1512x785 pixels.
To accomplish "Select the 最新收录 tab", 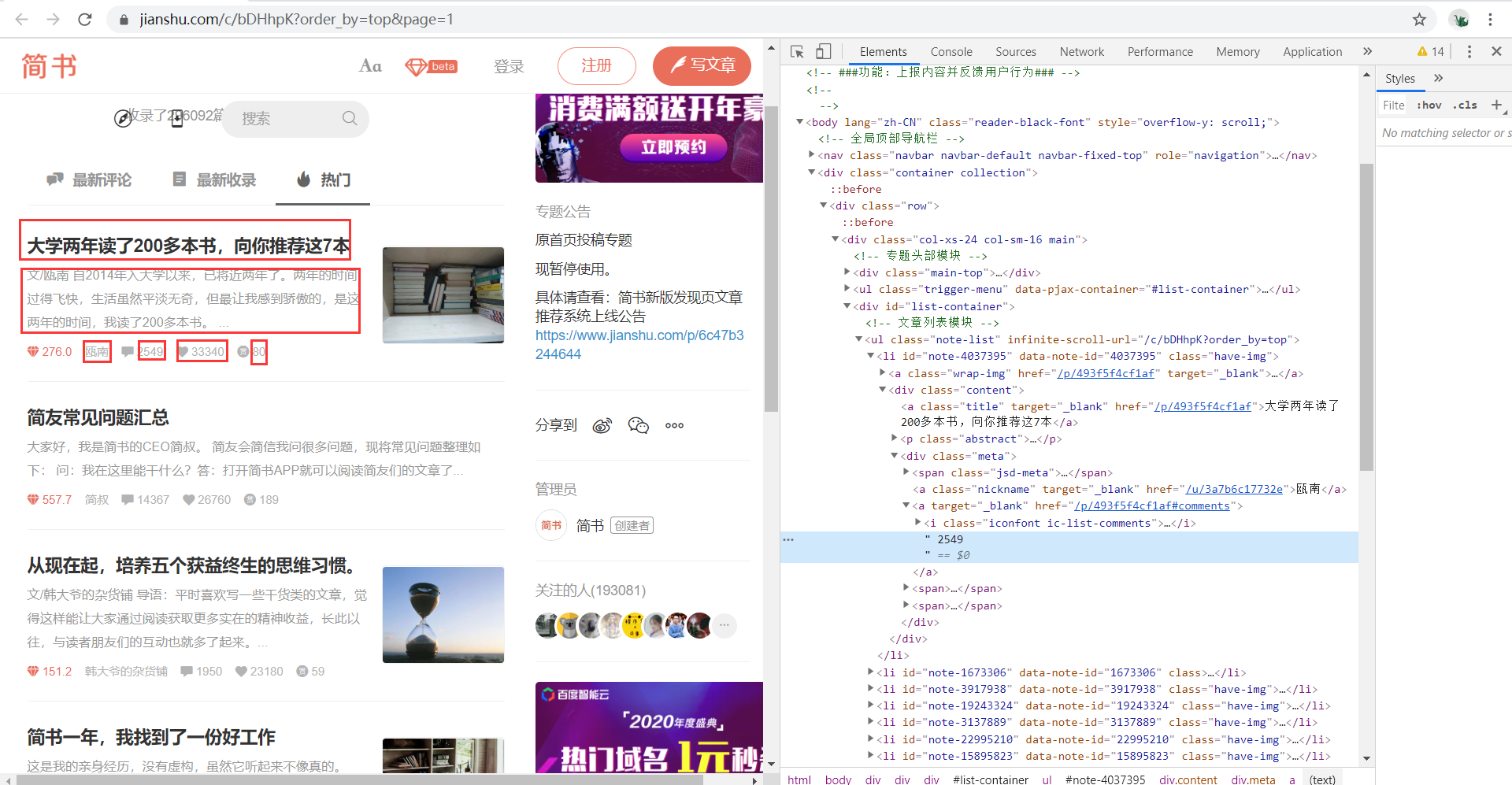I will (x=214, y=180).
